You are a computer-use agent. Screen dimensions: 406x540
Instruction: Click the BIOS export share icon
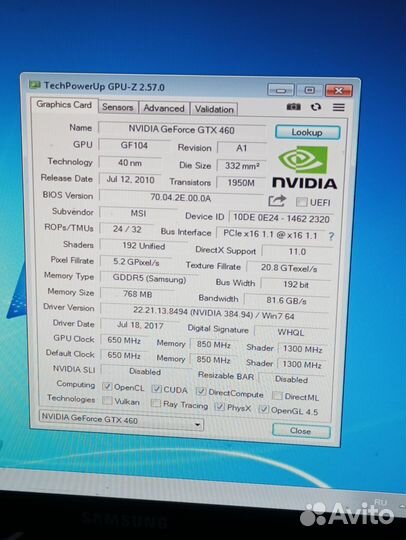277,201
